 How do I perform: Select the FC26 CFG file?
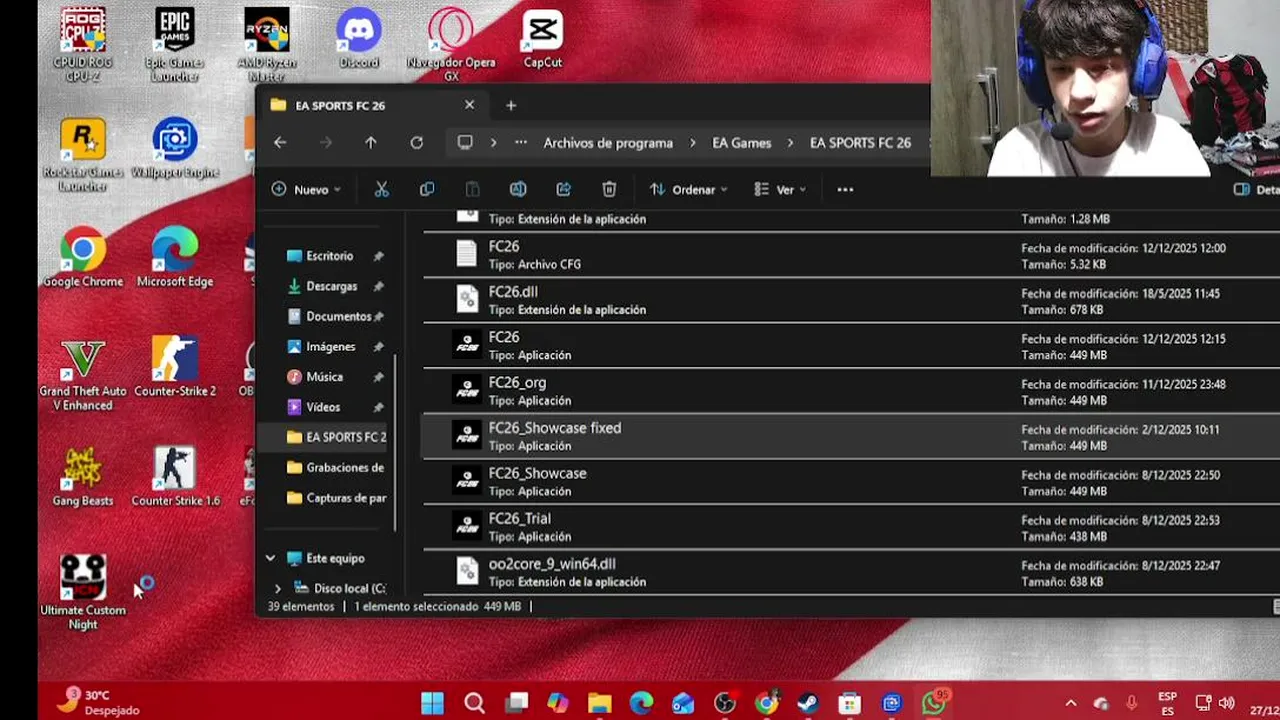pos(851,255)
